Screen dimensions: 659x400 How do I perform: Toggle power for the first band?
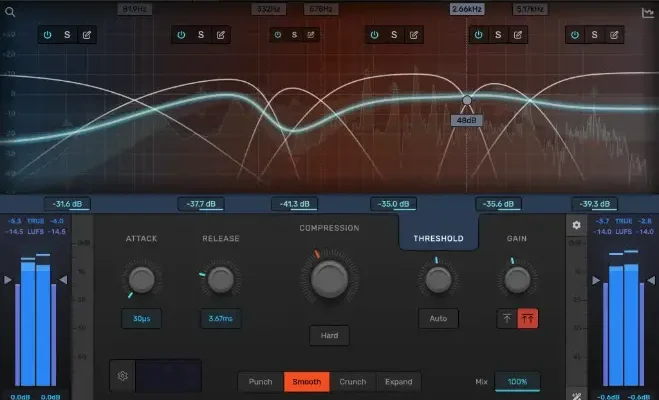pos(46,35)
